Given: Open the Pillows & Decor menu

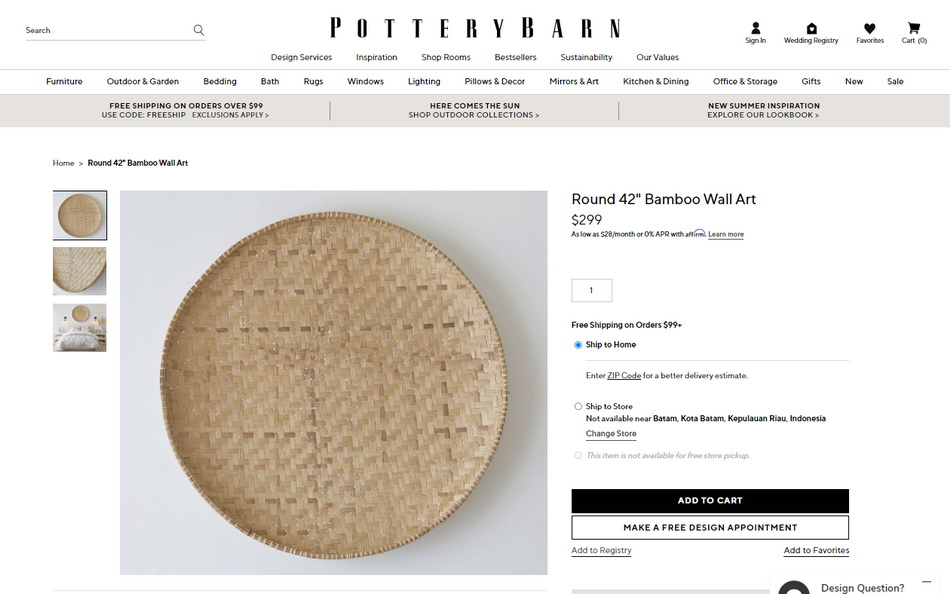Looking at the screenshot, I should tap(494, 82).
